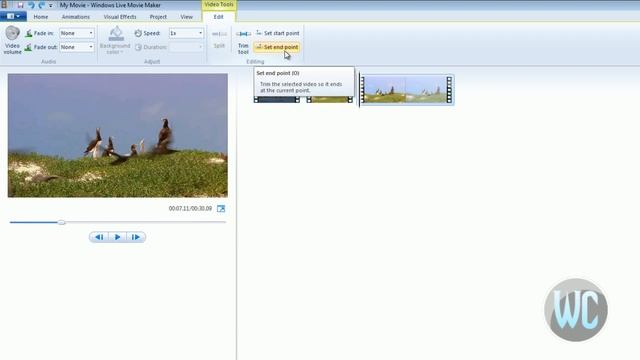The image size is (640, 360).
Task: Click the Background color button
Action: 115,40
